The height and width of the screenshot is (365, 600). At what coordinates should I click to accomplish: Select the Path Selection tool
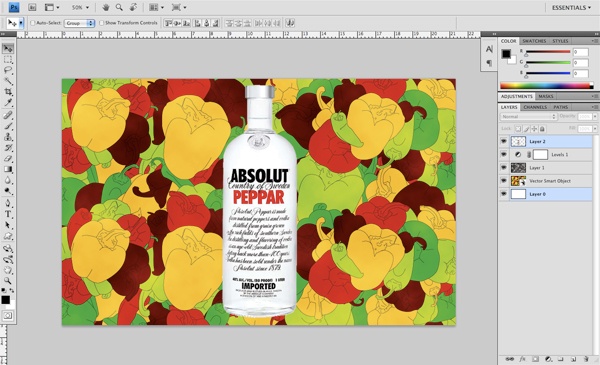(x=8, y=225)
